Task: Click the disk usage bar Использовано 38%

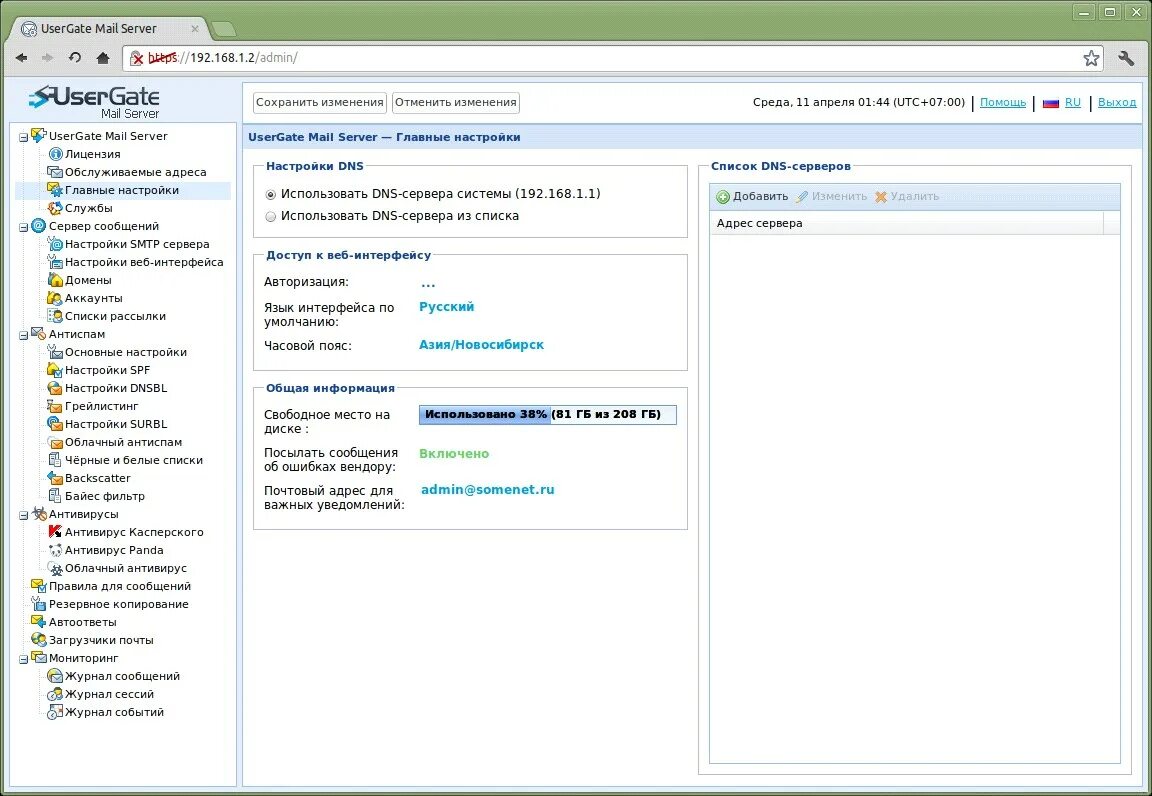Action: click(547, 415)
